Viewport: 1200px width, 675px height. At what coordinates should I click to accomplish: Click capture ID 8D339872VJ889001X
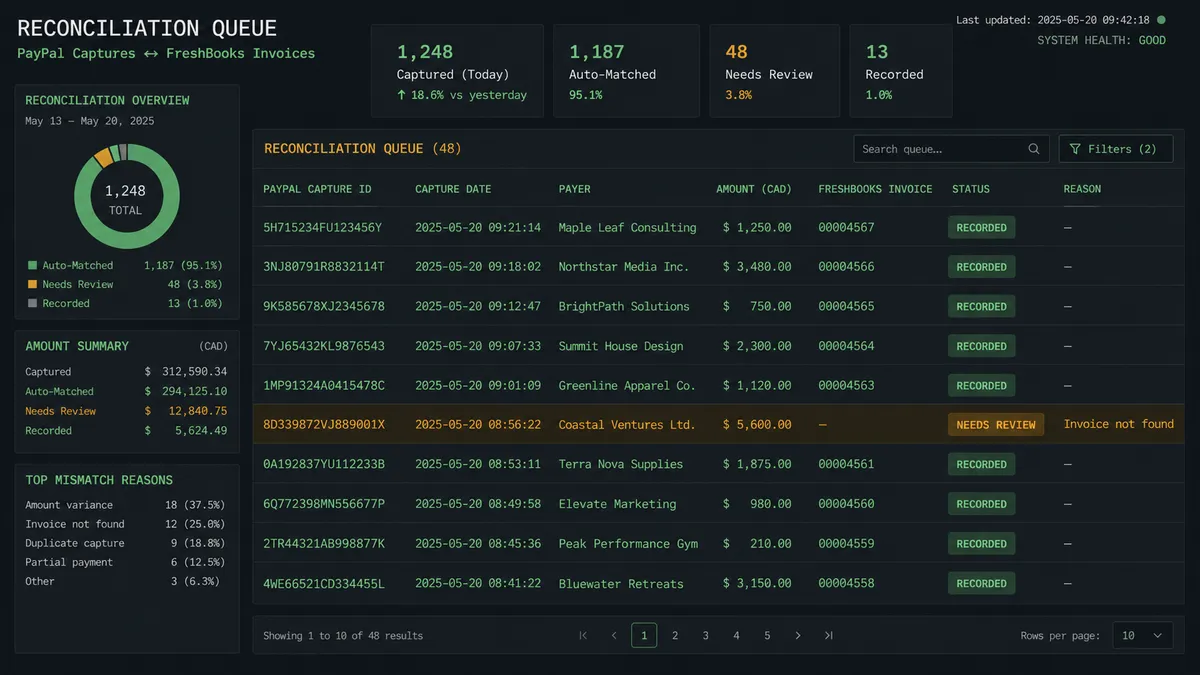point(324,425)
